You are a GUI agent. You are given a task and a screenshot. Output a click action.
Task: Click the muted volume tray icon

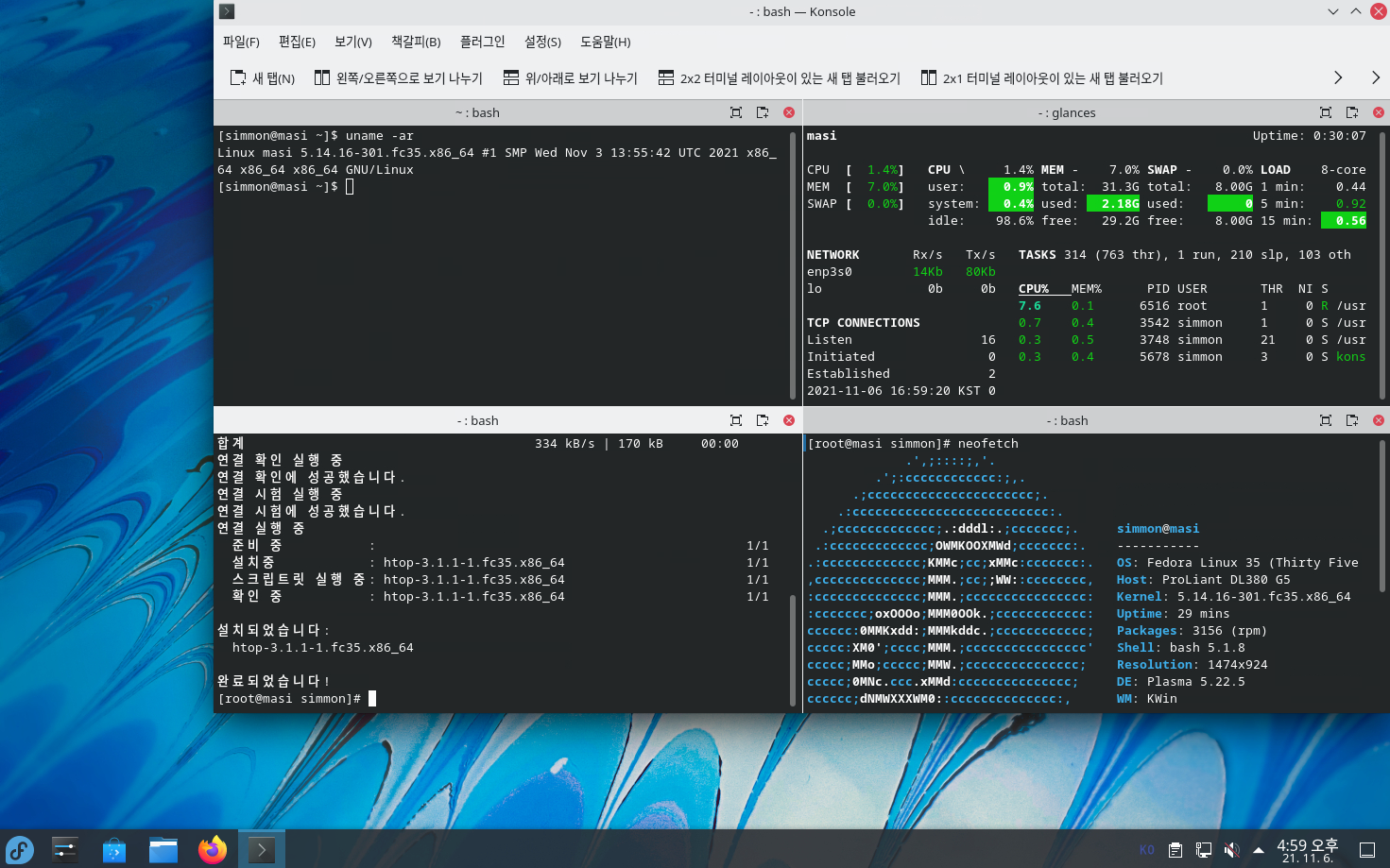click(1231, 850)
